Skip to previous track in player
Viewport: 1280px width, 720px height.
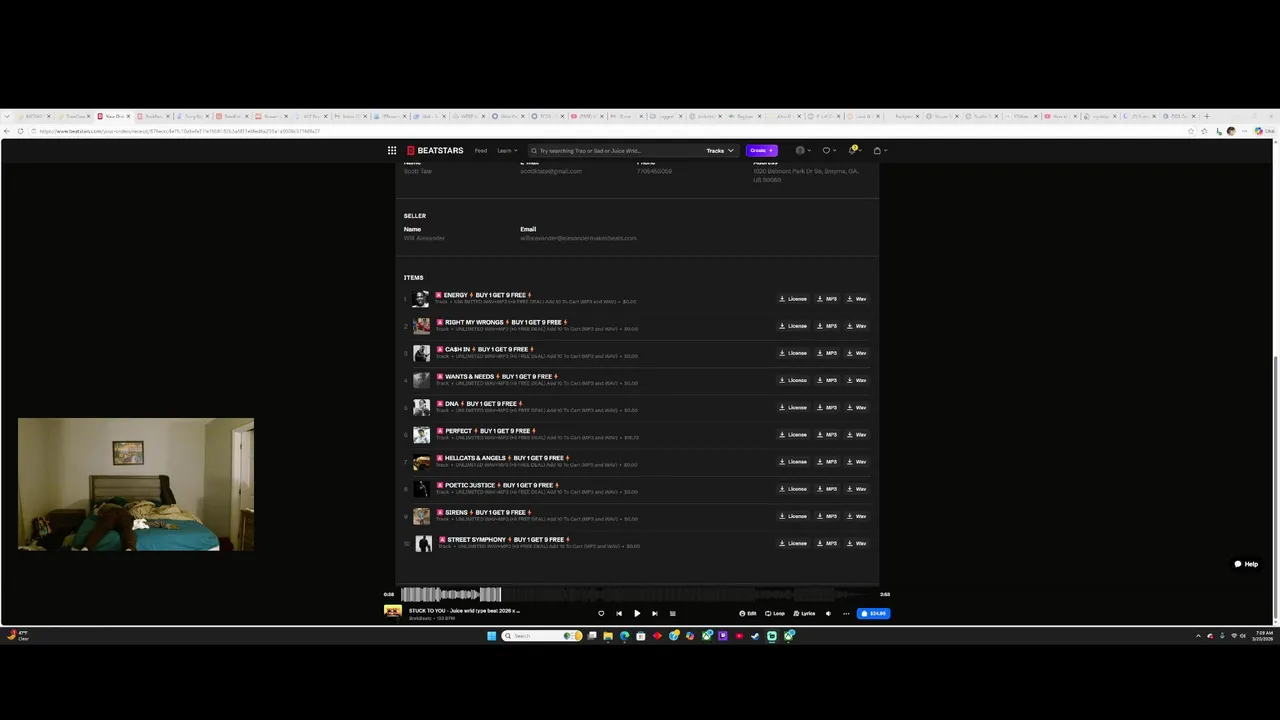pos(619,613)
